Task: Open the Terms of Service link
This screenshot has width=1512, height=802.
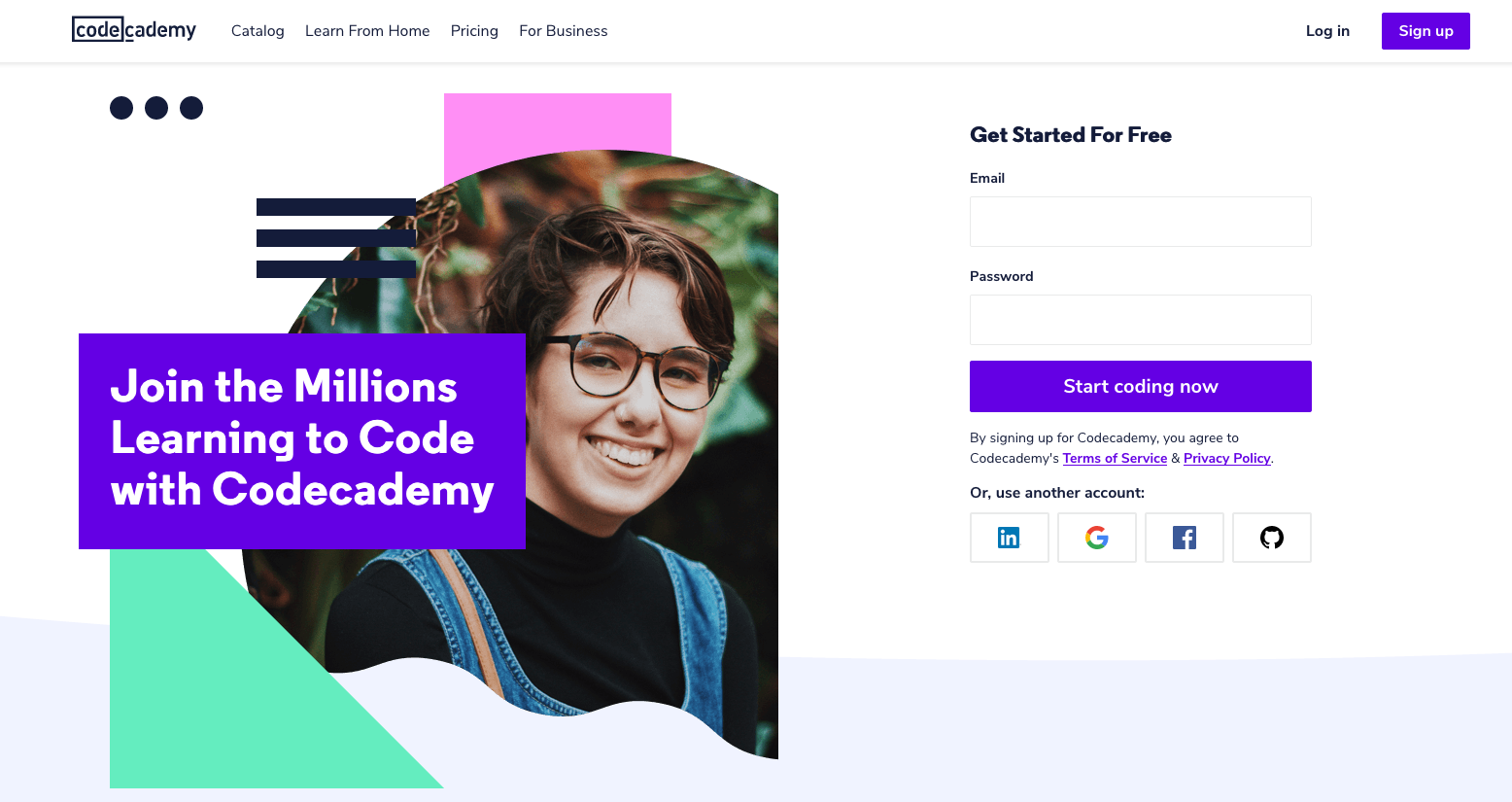Action: click(x=1115, y=458)
